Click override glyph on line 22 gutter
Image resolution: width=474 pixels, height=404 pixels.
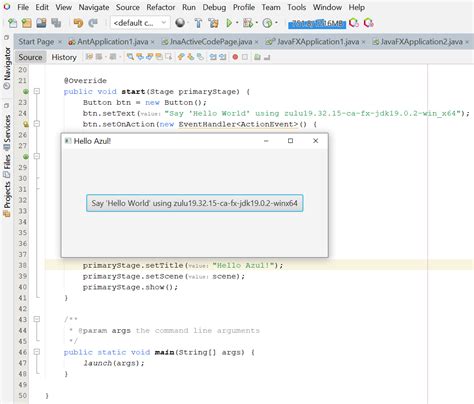(26, 91)
